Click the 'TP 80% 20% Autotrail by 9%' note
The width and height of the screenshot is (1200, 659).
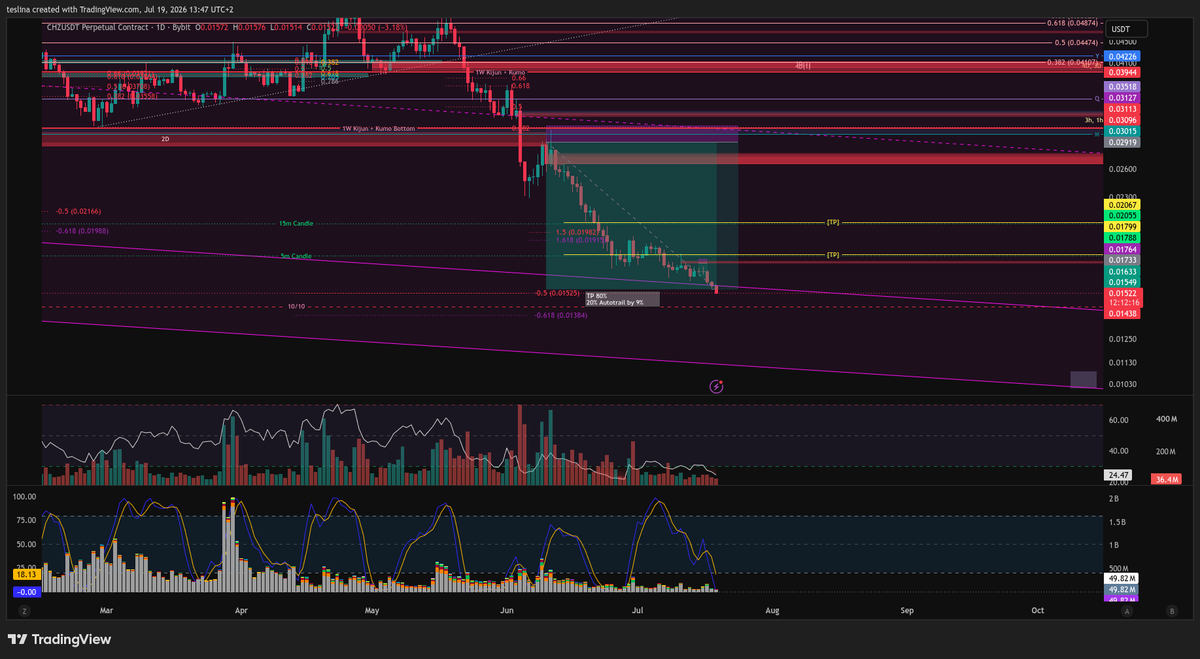[x=621, y=299]
